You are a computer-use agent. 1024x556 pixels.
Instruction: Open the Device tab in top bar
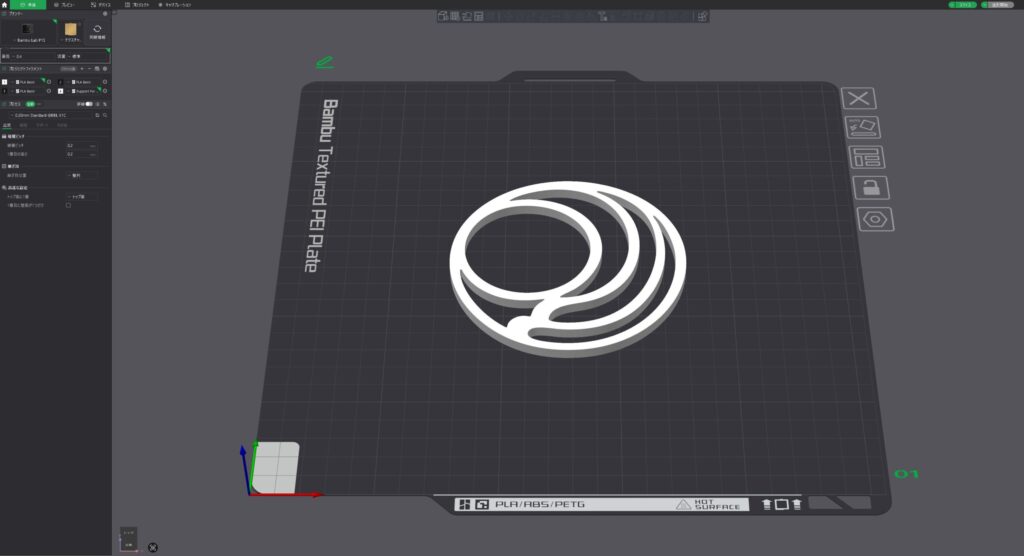[x=101, y=5]
